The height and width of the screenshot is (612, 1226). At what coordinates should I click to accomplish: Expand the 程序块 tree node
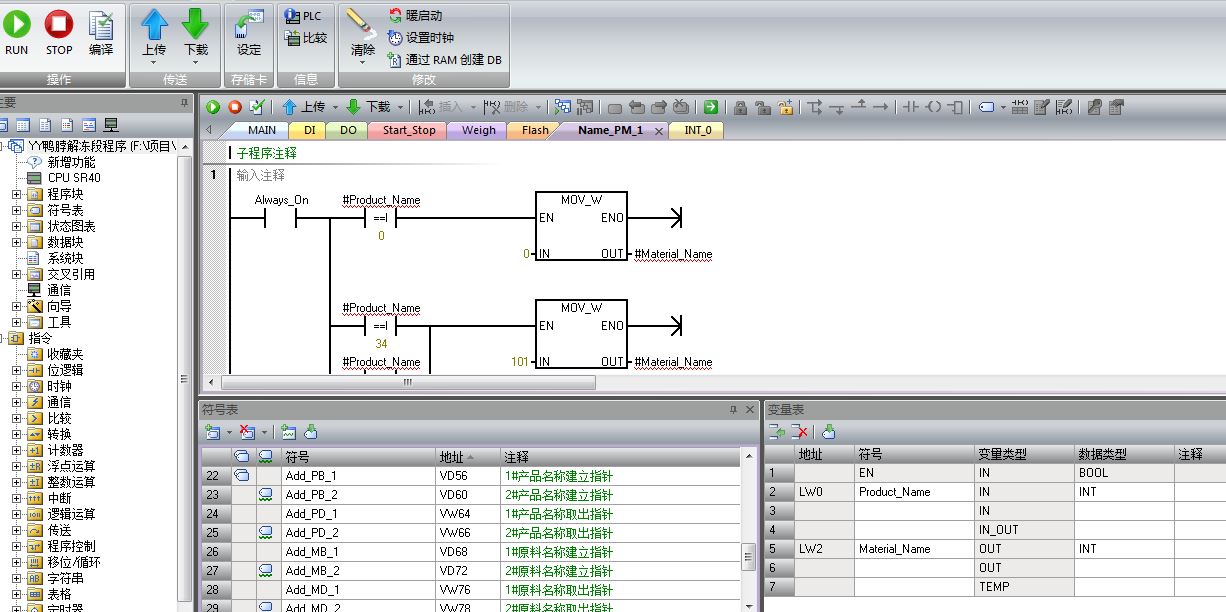click(16, 194)
